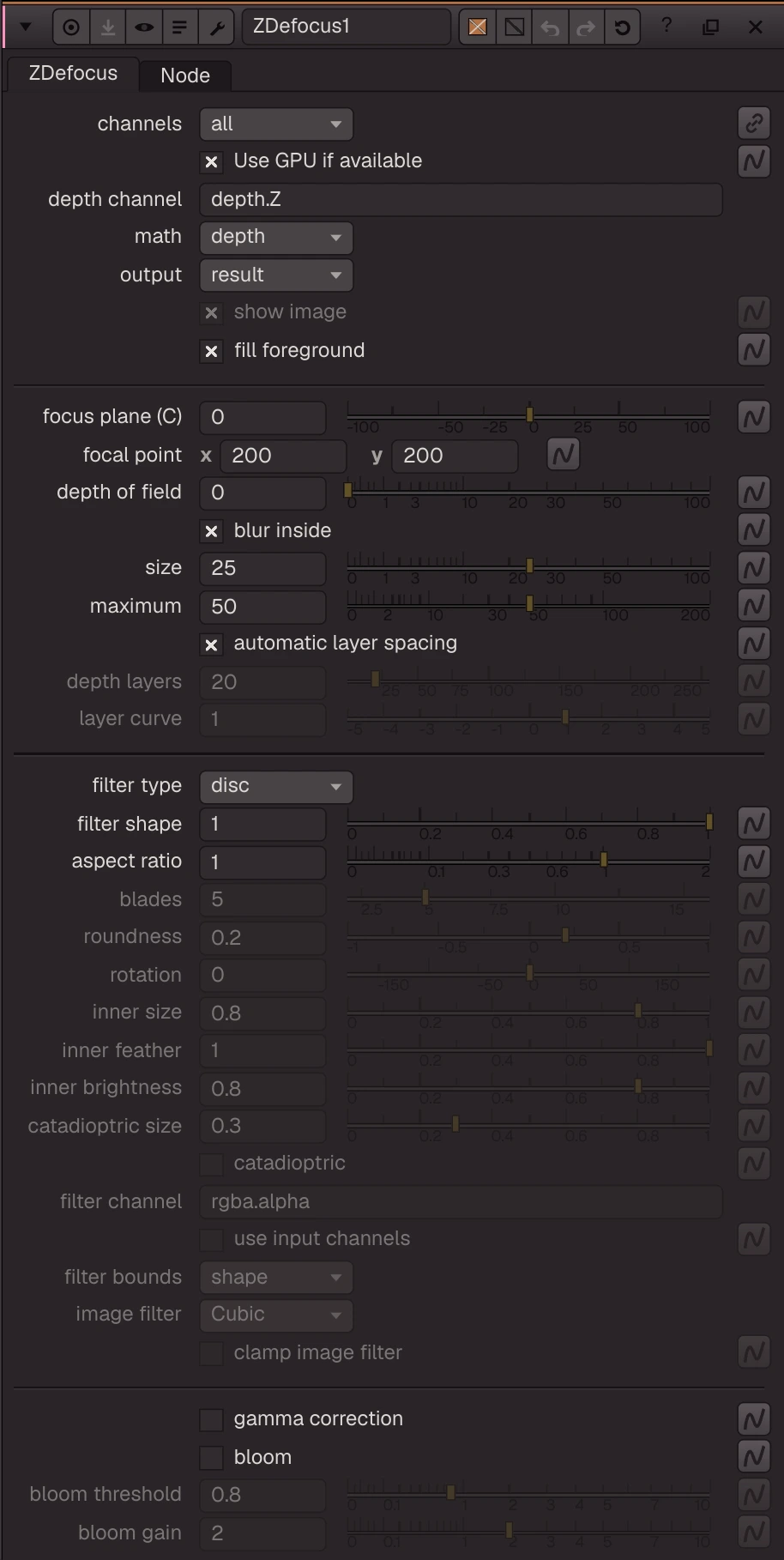
Task: Click the orange node color swatch icon
Action: (478, 27)
